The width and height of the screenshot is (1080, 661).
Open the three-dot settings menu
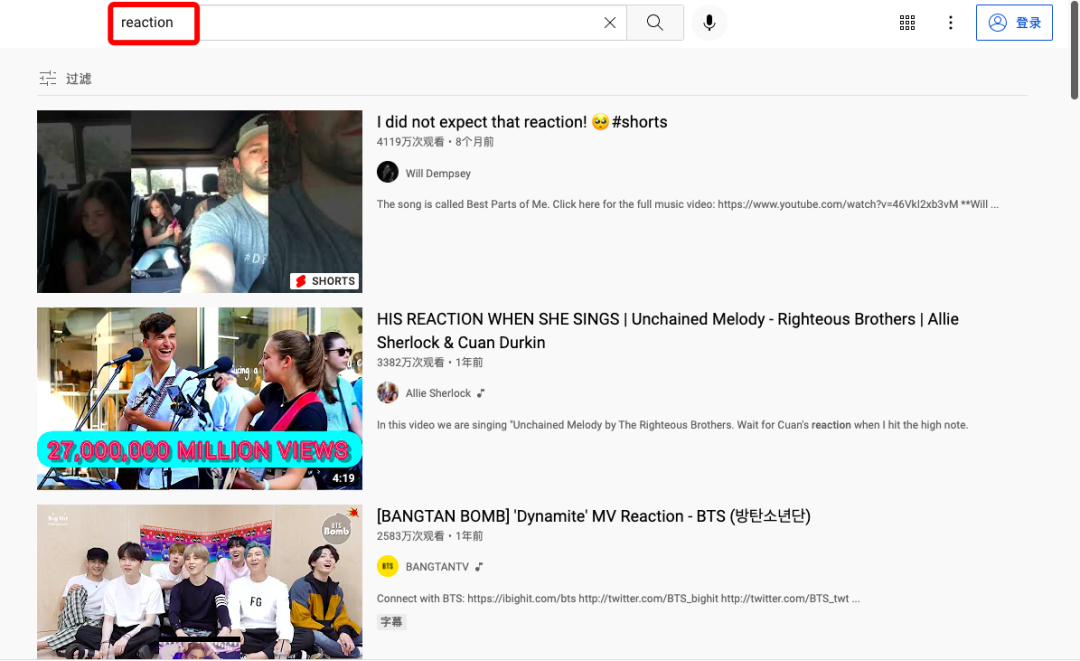coord(951,23)
